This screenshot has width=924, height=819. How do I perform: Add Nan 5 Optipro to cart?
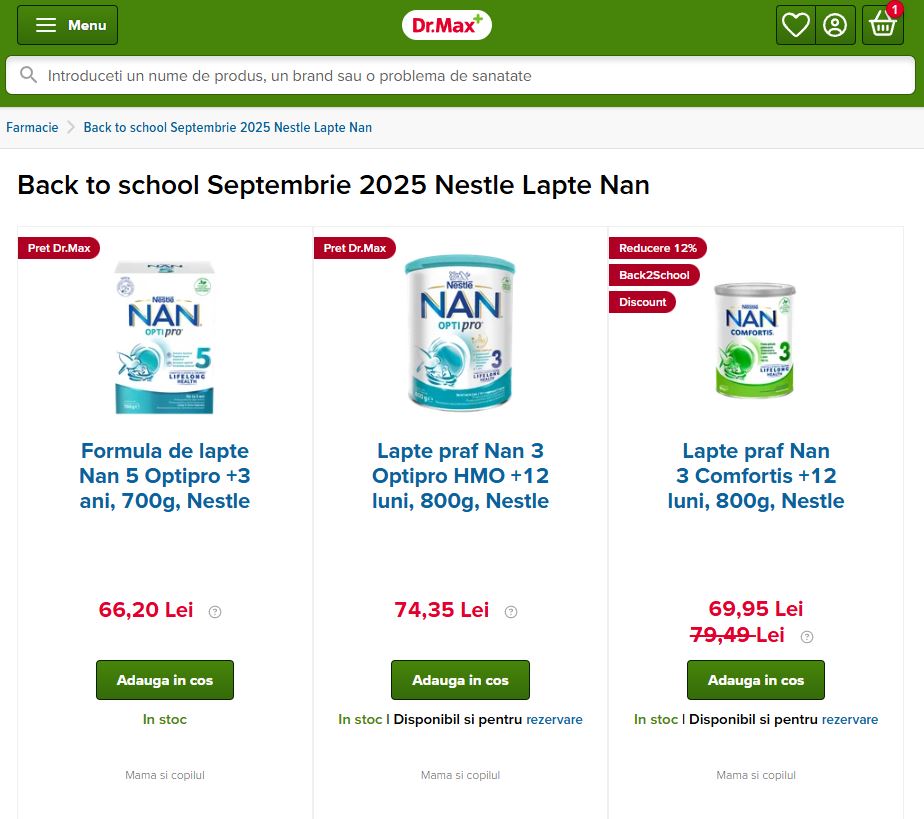[165, 680]
